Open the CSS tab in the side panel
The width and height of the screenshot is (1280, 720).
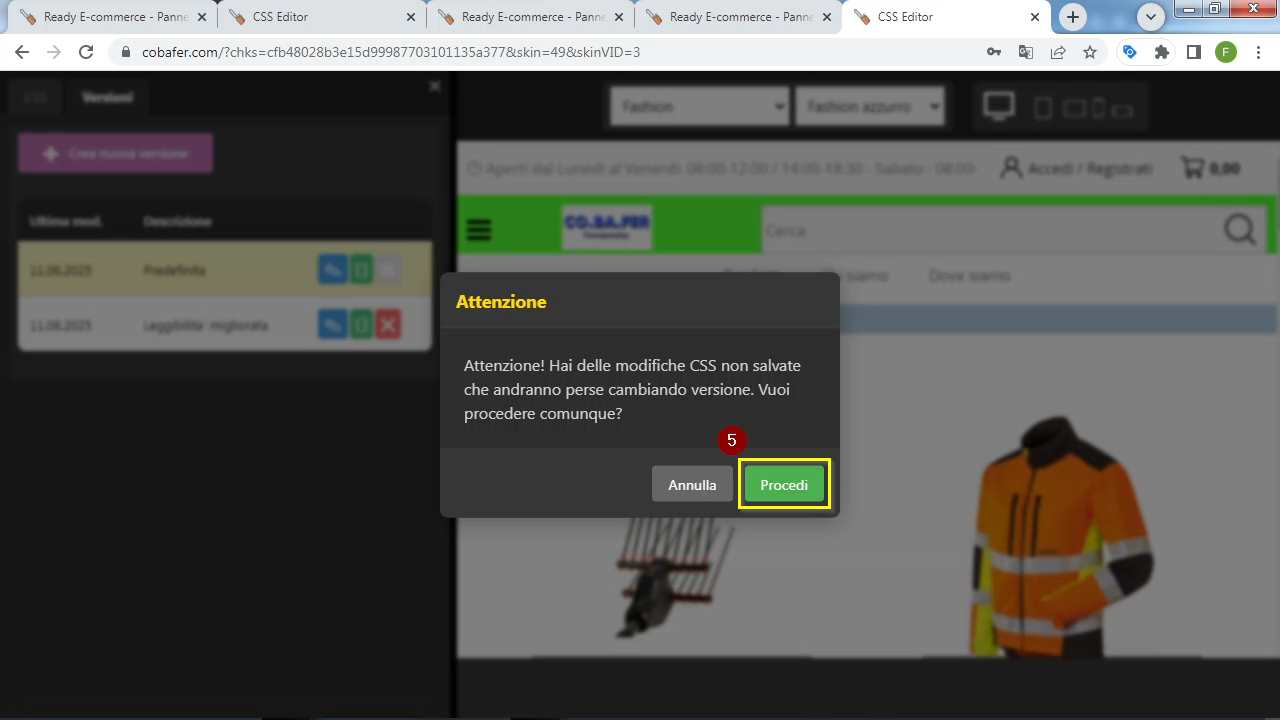point(35,97)
